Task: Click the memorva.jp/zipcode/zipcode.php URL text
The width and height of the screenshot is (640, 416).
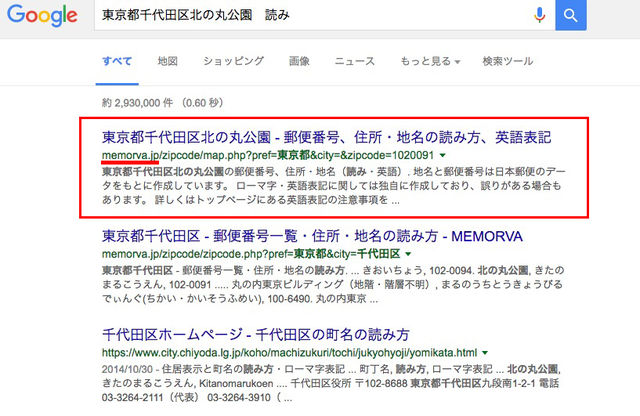Action: coord(251,254)
